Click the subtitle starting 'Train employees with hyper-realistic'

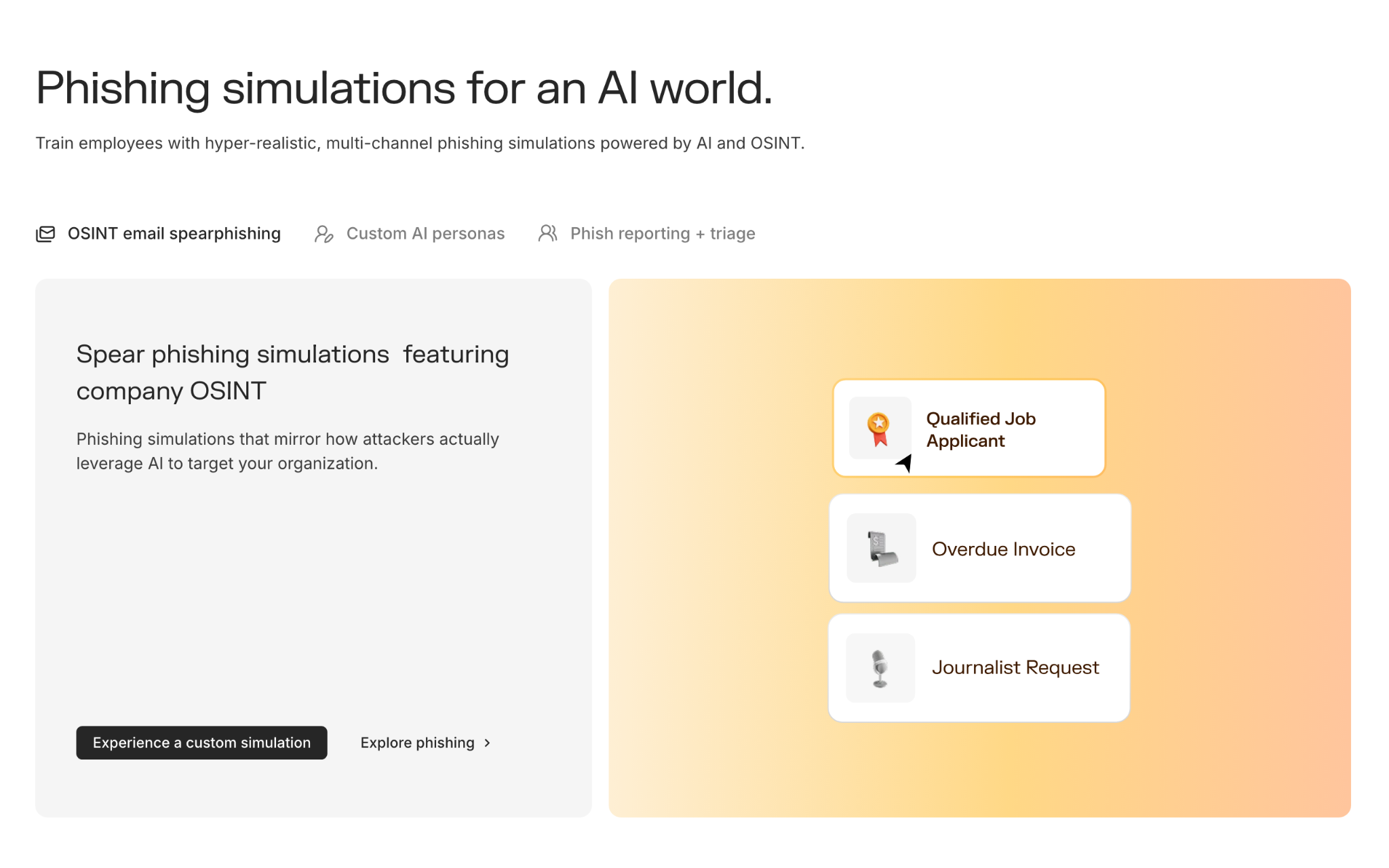(420, 143)
